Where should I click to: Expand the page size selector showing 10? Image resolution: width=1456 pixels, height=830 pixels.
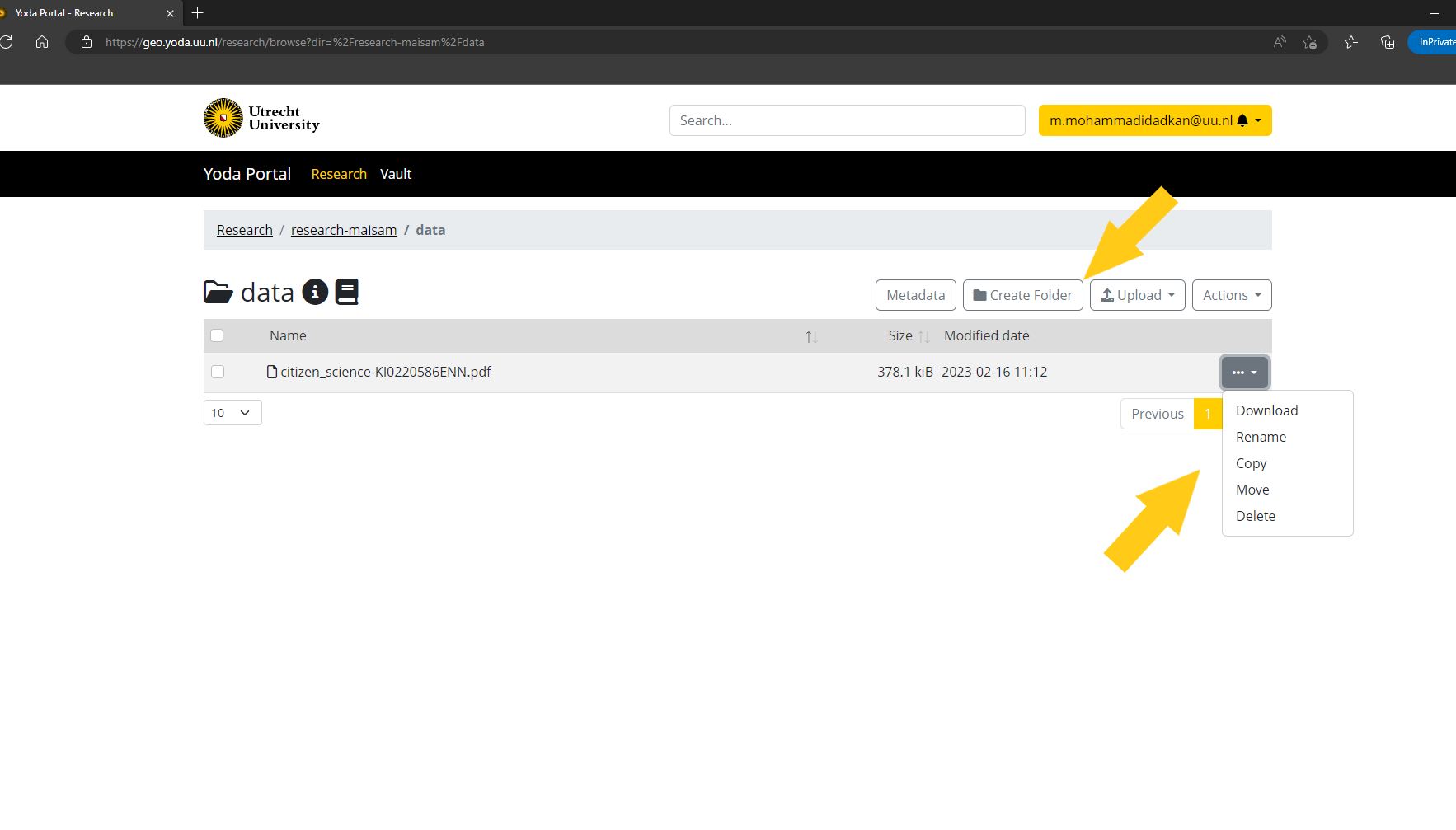pyautogui.click(x=232, y=412)
